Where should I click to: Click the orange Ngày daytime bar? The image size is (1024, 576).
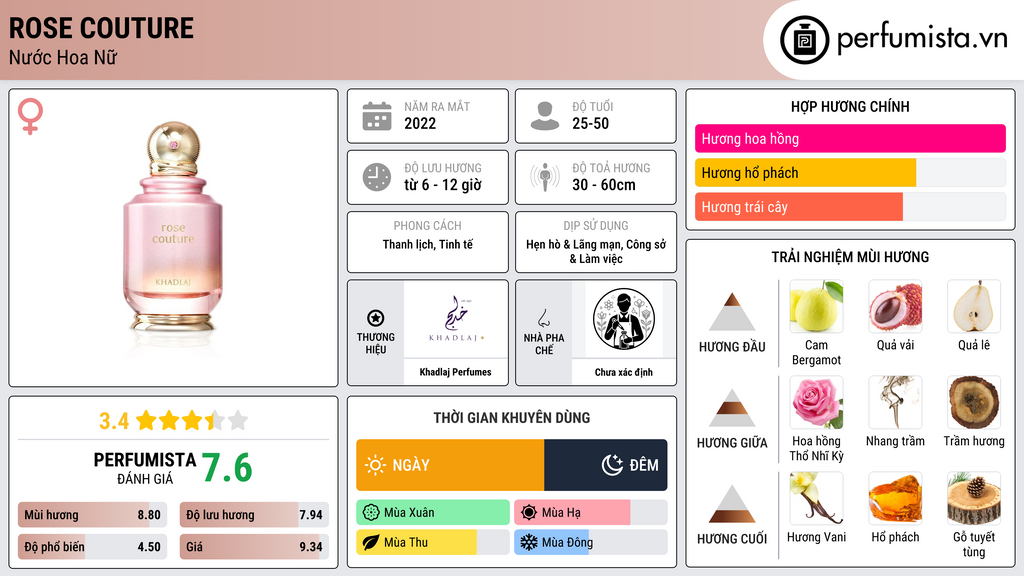point(450,465)
